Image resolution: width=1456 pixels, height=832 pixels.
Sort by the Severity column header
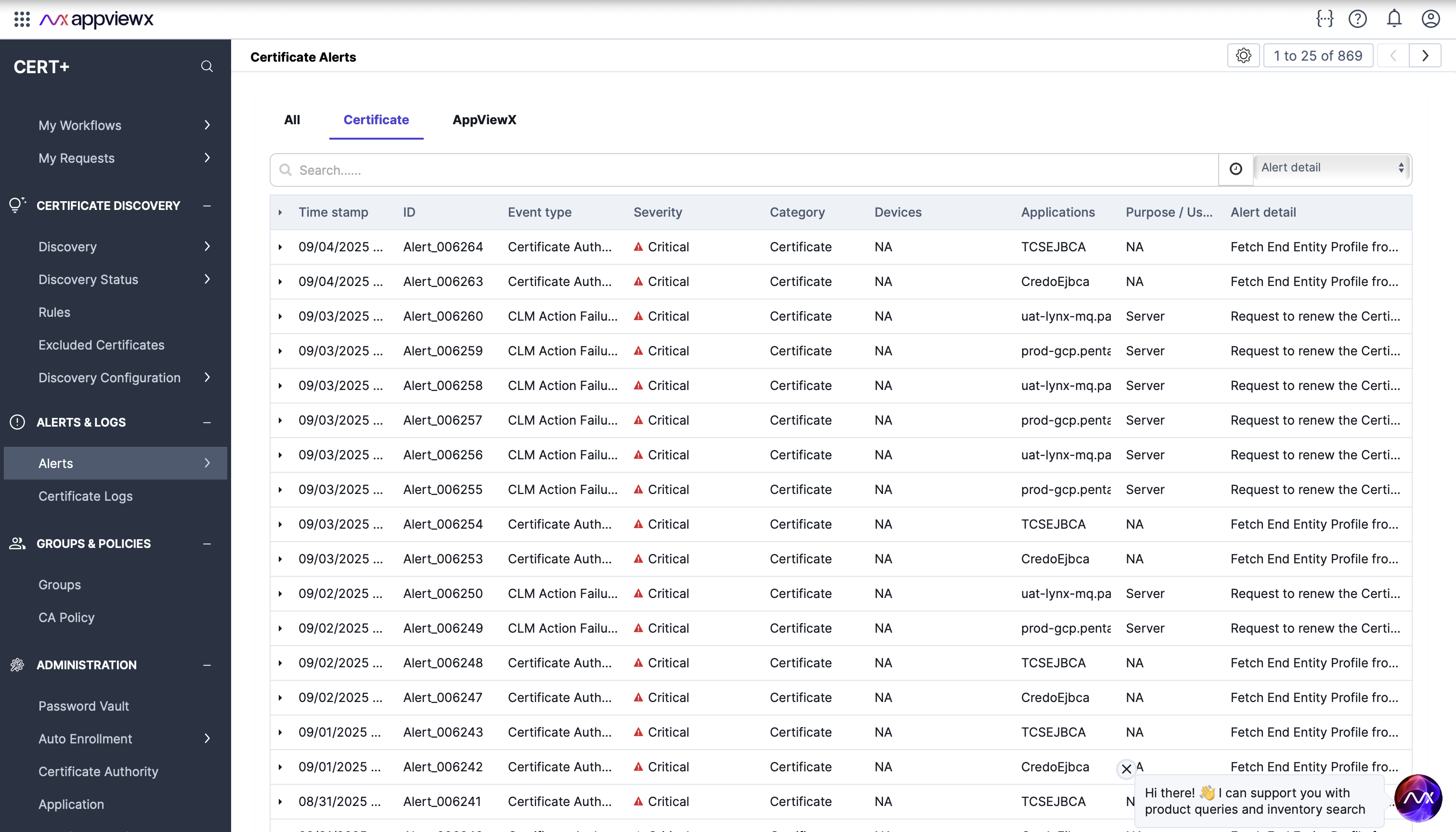(658, 212)
